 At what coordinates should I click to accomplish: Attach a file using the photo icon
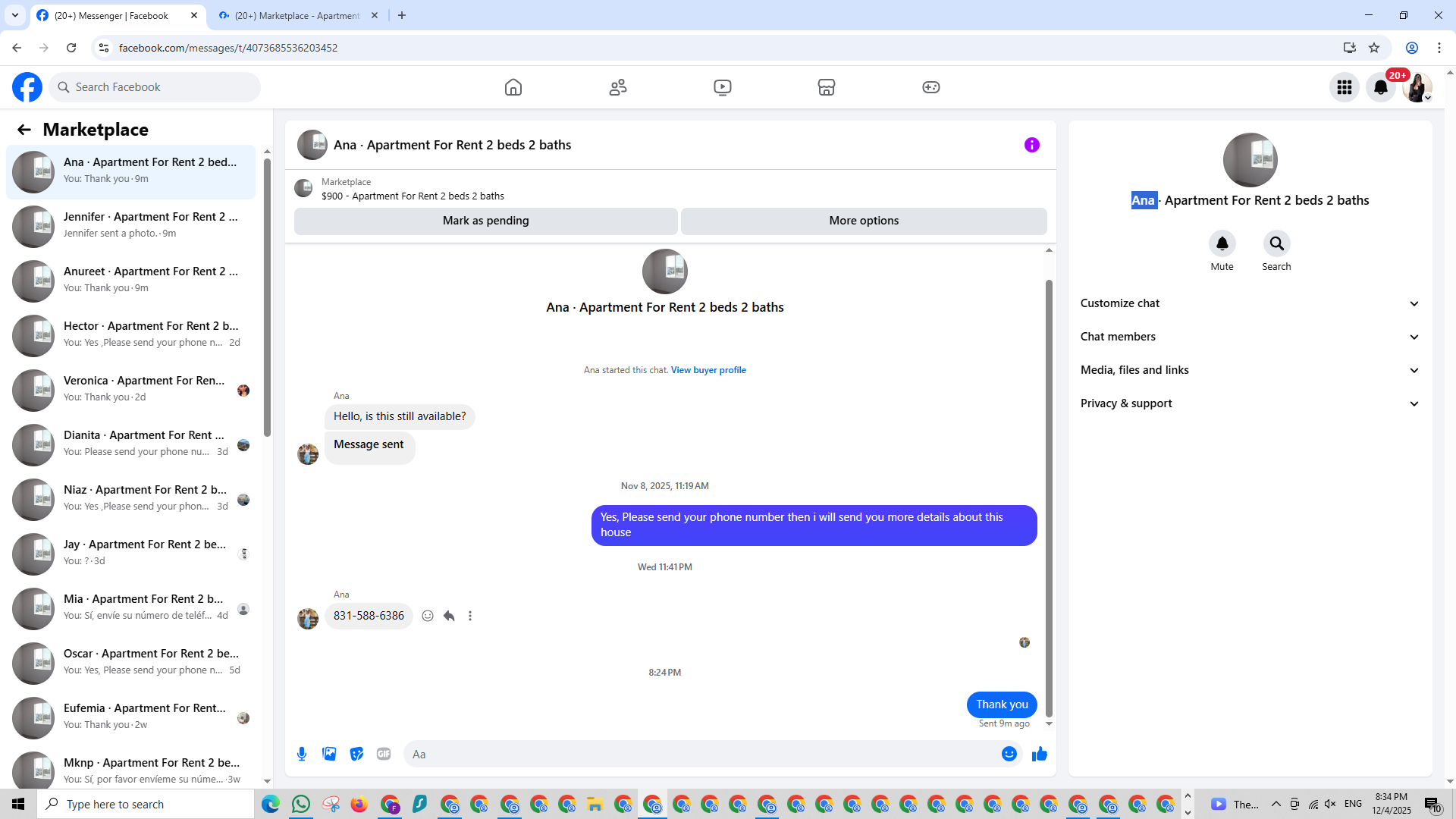click(x=329, y=754)
